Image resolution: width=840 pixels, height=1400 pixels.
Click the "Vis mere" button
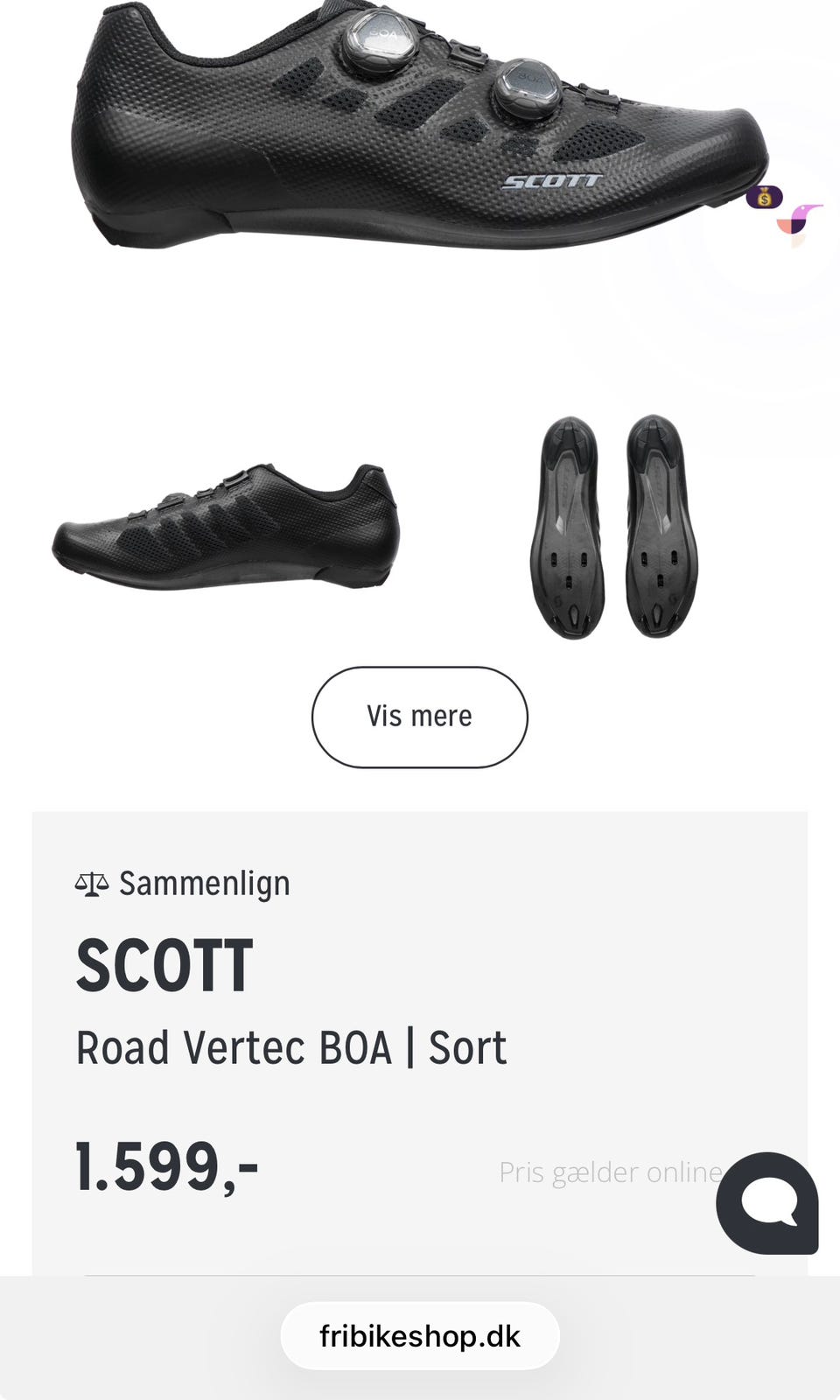tap(420, 717)
